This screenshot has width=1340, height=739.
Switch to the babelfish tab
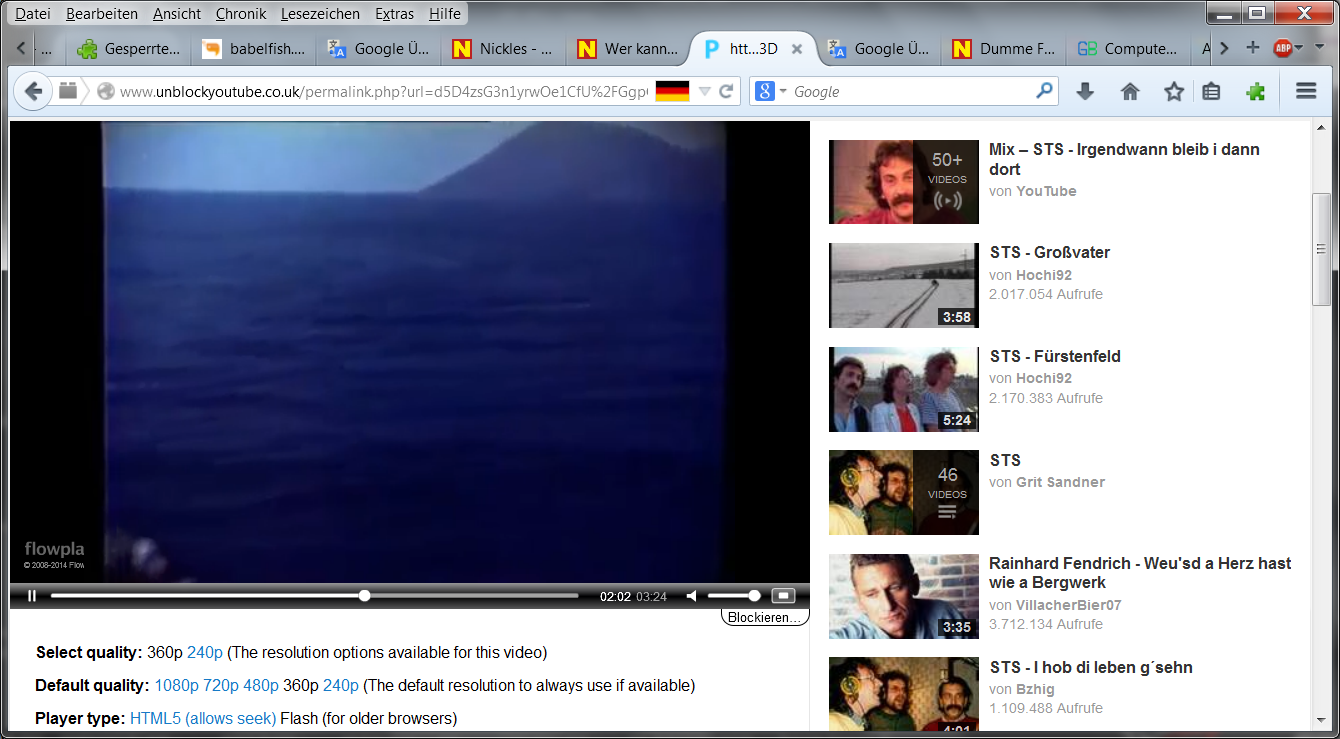(x=253, y=49)
